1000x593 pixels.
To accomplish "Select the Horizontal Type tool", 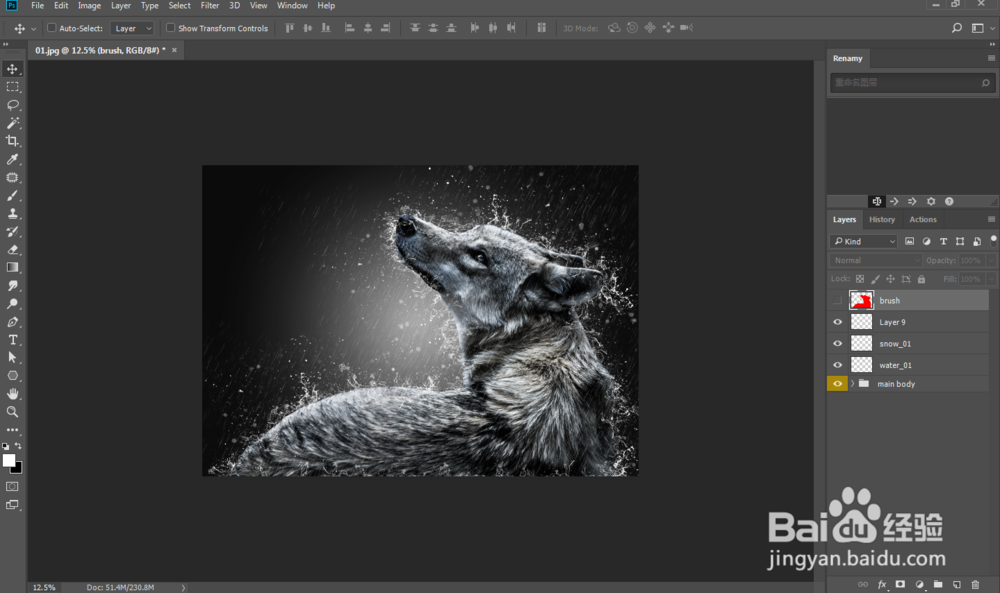I will click(13, 340).
